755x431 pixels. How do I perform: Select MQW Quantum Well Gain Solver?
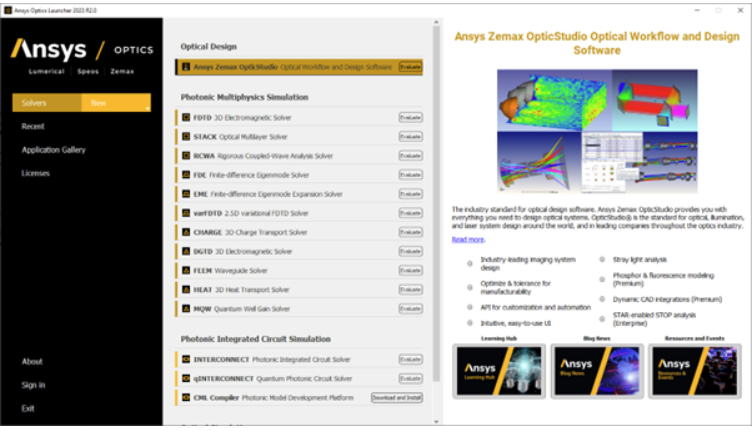tap(299, 309)
